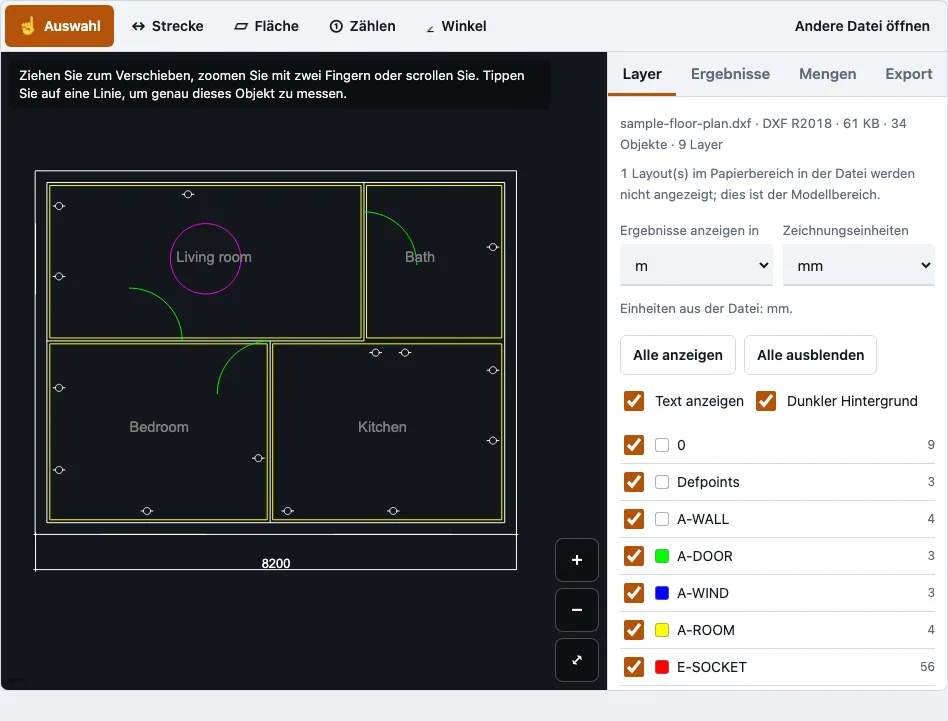Screen dimensions: 948x721
Task: Select the magenta circle in Living room
Action: 206,224
